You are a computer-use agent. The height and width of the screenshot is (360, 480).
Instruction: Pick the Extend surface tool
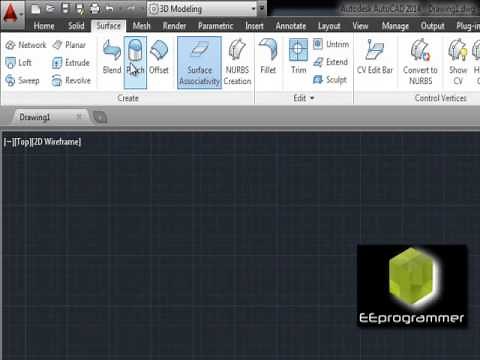coord(330,62)
